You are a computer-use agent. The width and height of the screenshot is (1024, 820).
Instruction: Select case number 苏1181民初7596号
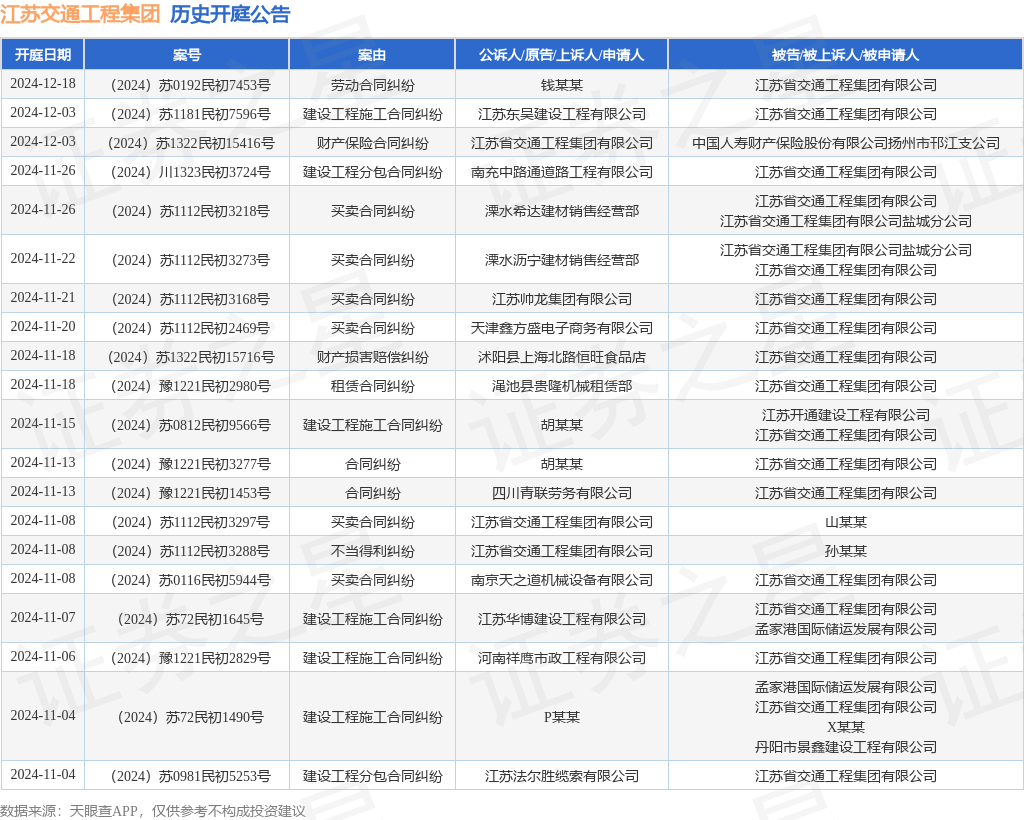pyautogui.click(x=191, y=114)
